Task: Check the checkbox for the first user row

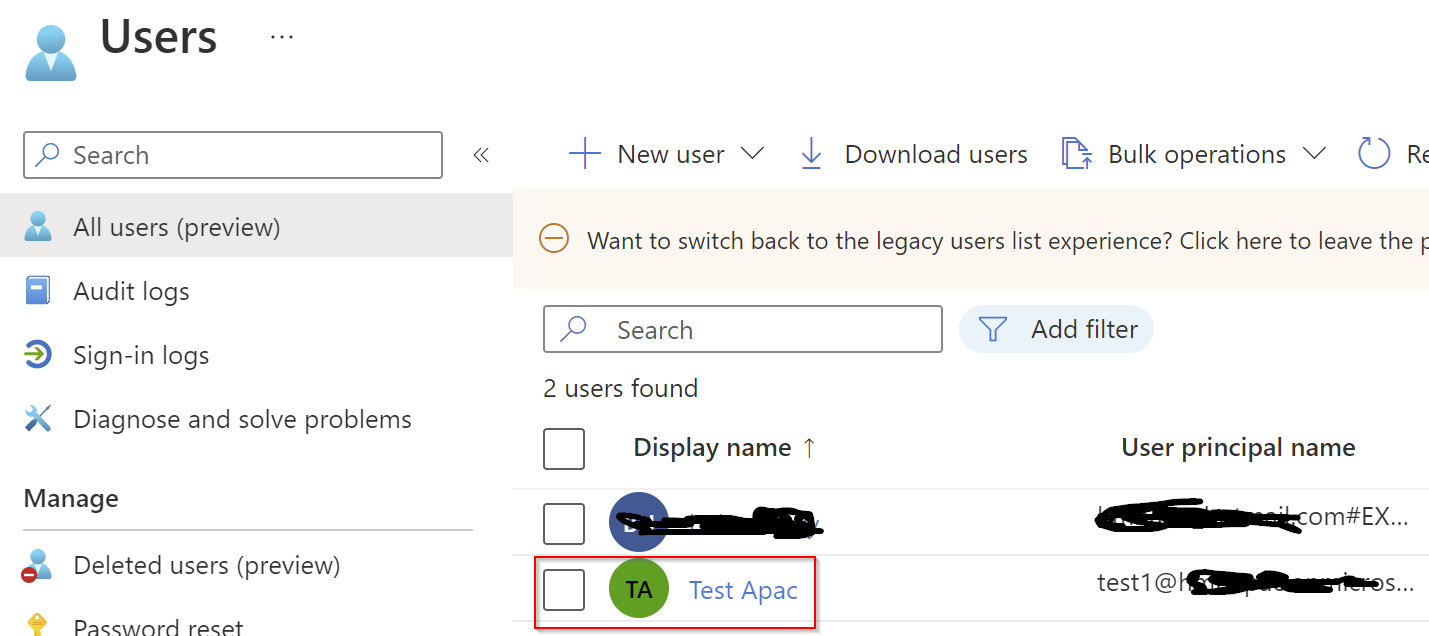Action: 563,522
